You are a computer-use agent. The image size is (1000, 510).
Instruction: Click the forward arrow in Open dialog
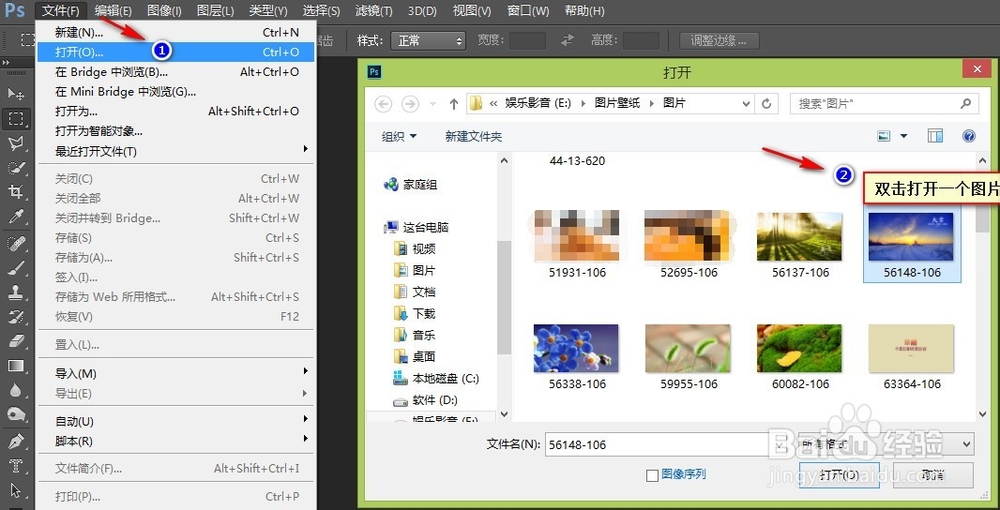pyautogui.click(x=409, y=103)
